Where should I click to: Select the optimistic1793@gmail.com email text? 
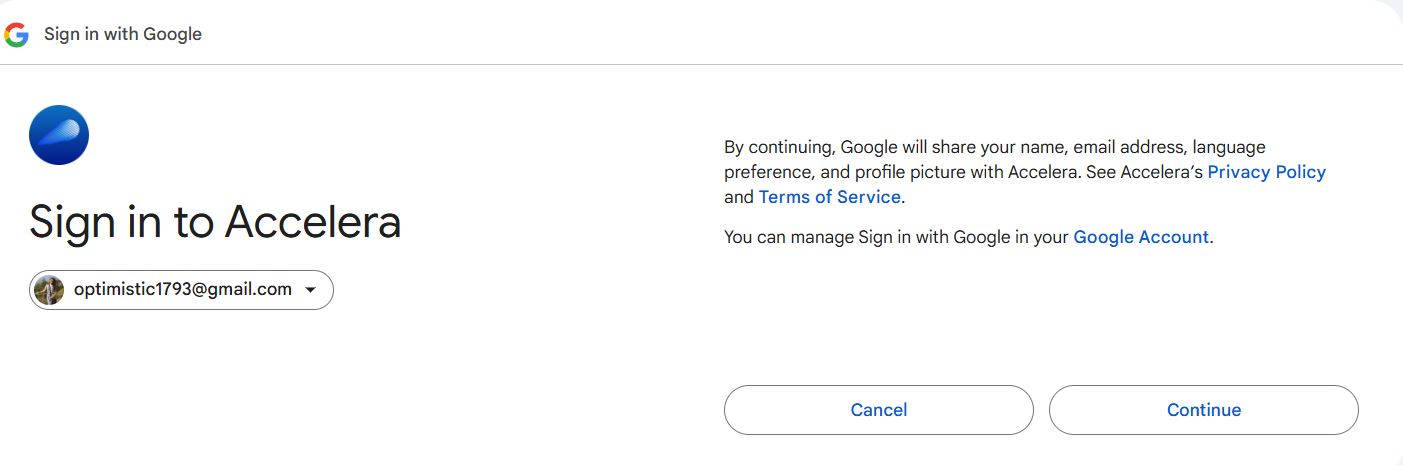click(183, 290)
